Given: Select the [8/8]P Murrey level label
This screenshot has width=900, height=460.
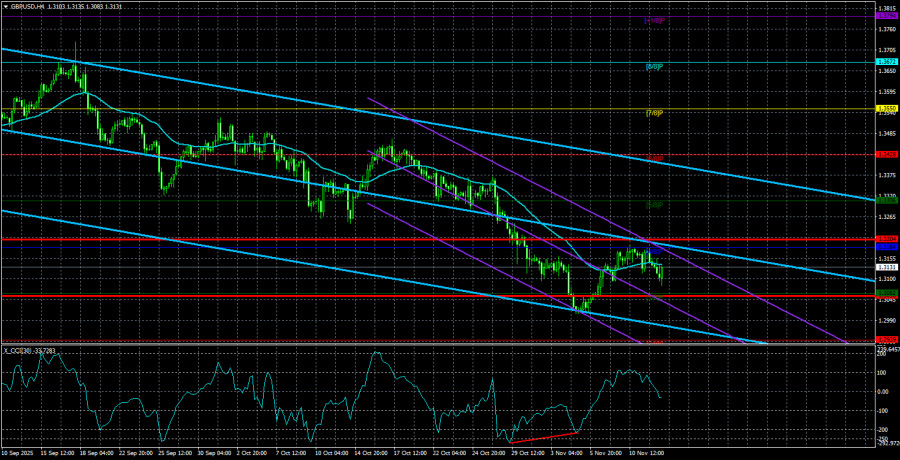Looking at the screenshot, I should 655,67.
